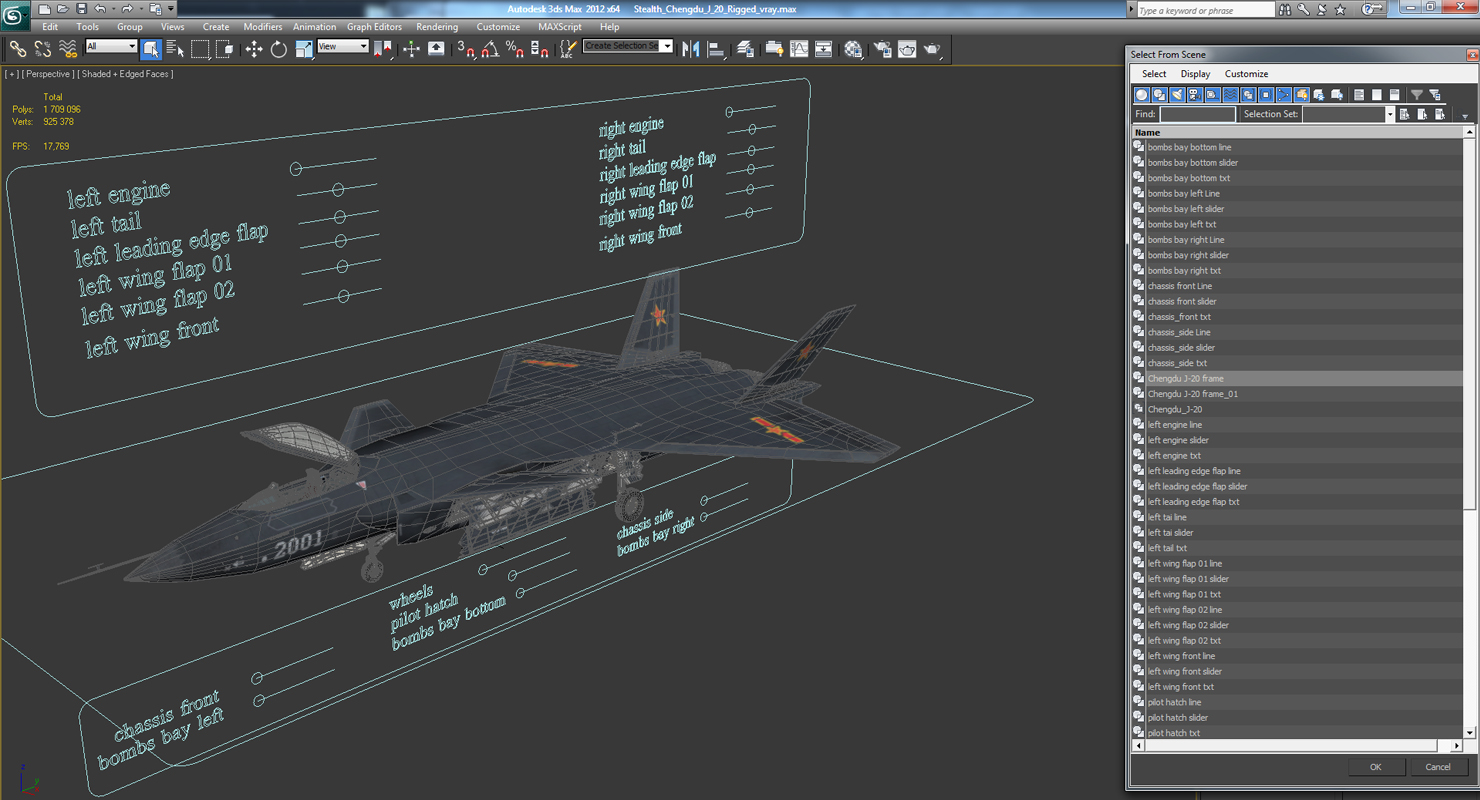Click Edit Named Selection Sets icon
Screen dimensions: 1480x800
coord(568,48)
